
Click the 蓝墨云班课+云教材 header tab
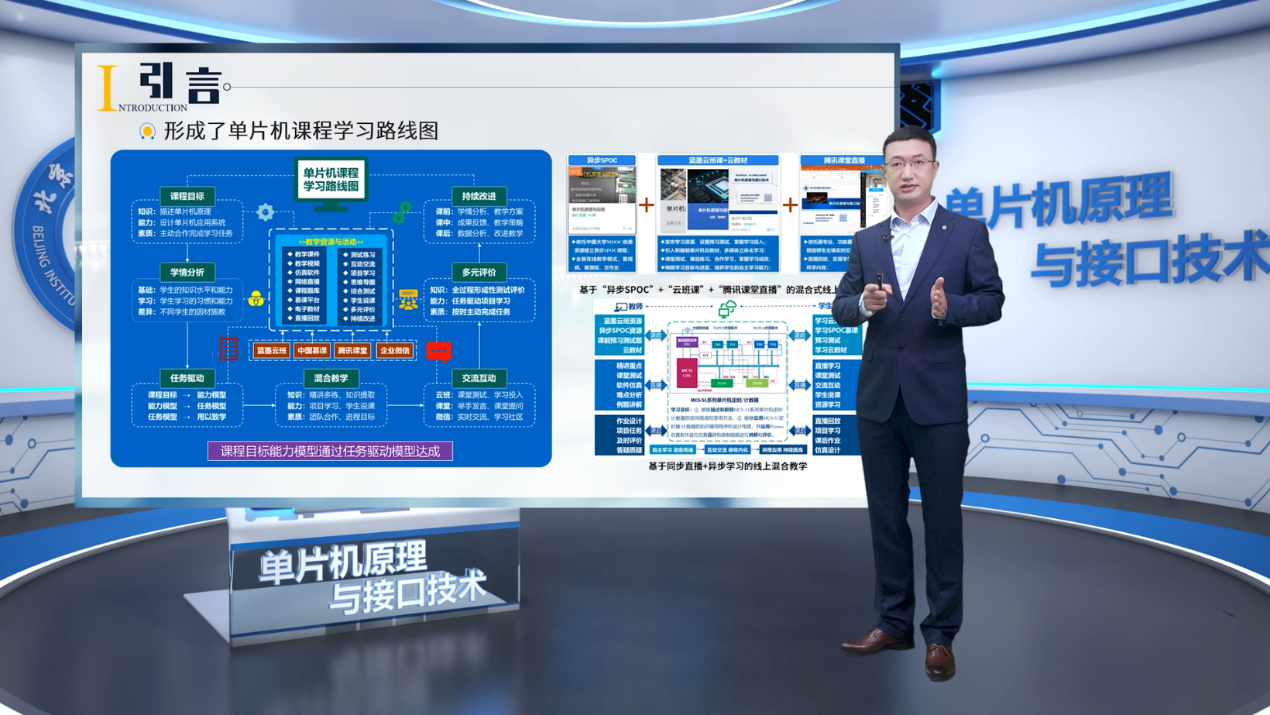coord(718,160)
